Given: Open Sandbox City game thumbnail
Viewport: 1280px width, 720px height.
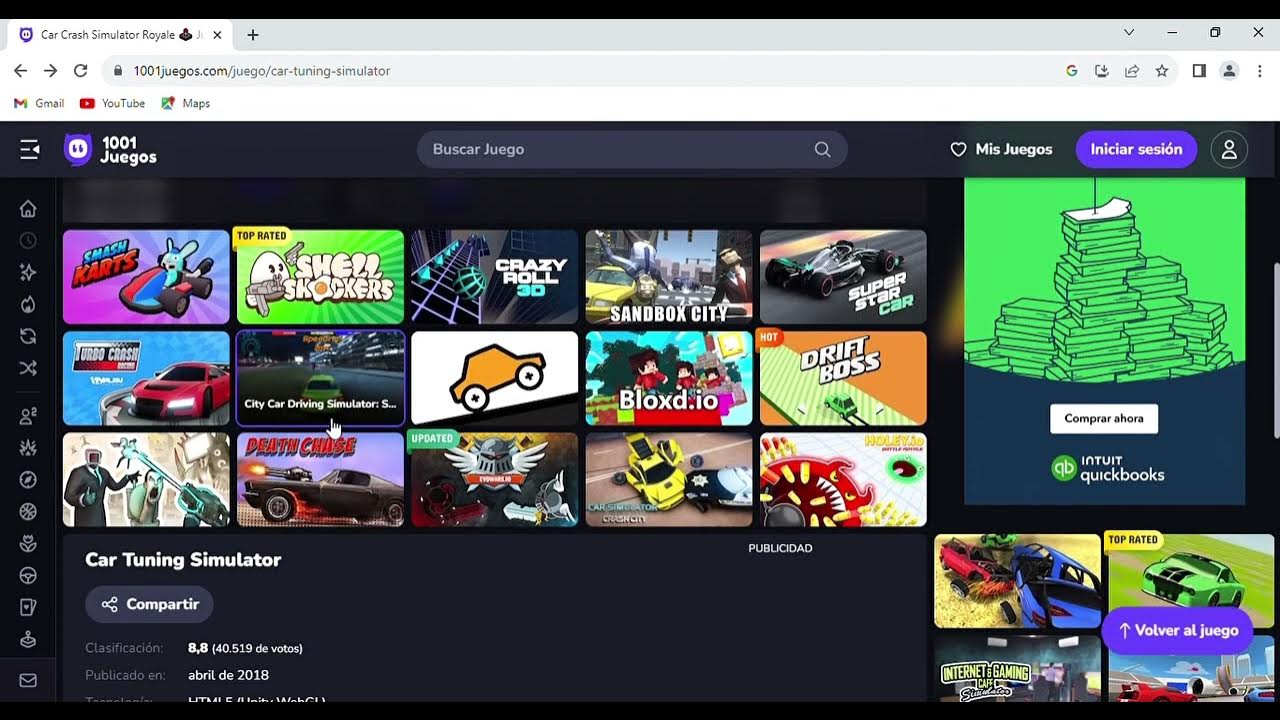Looking at the screenshot, I should [x=669, y=277].
